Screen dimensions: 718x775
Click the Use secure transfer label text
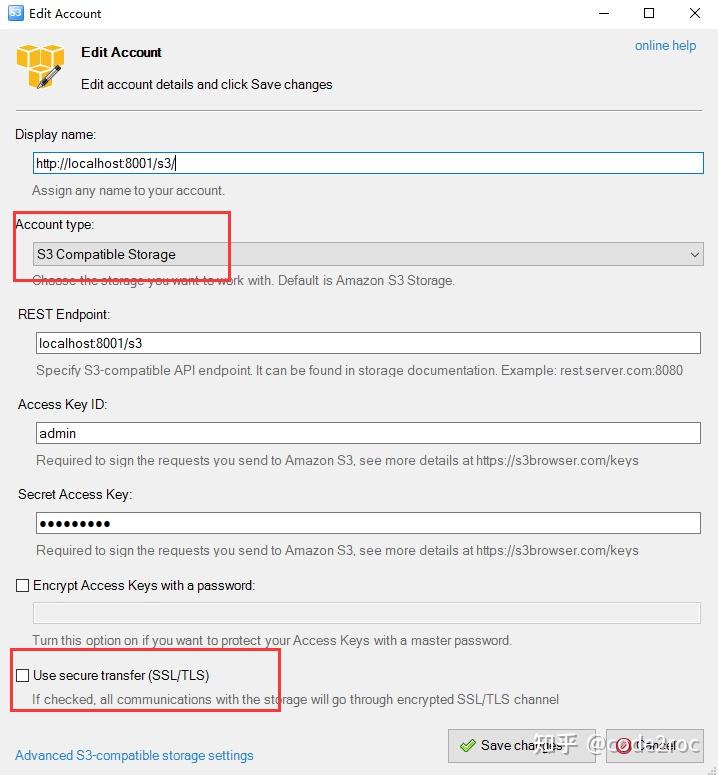coord(121,675)
